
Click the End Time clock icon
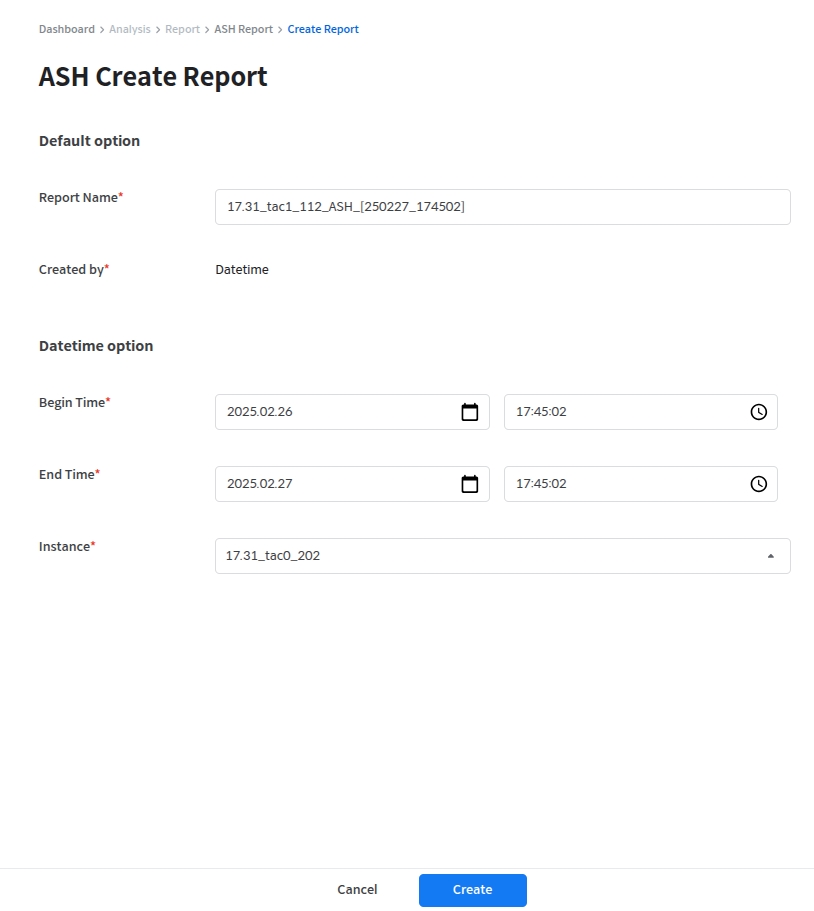pos(758,484)
